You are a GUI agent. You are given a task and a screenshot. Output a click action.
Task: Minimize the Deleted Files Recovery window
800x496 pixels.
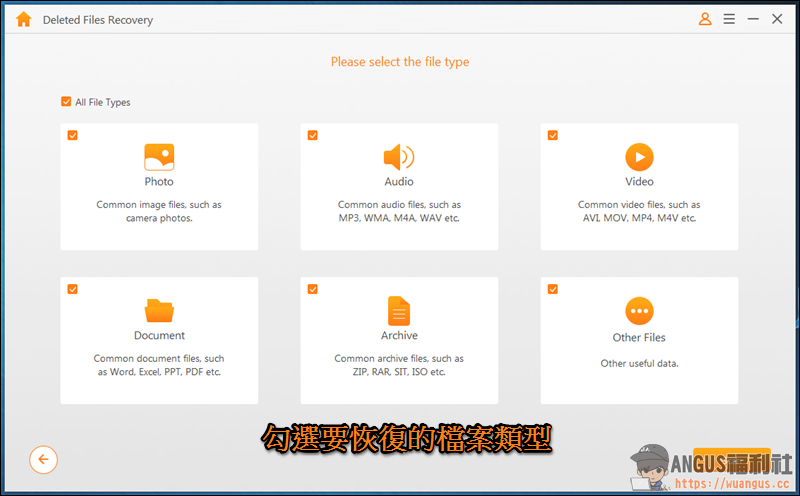(x=753, y=19)
